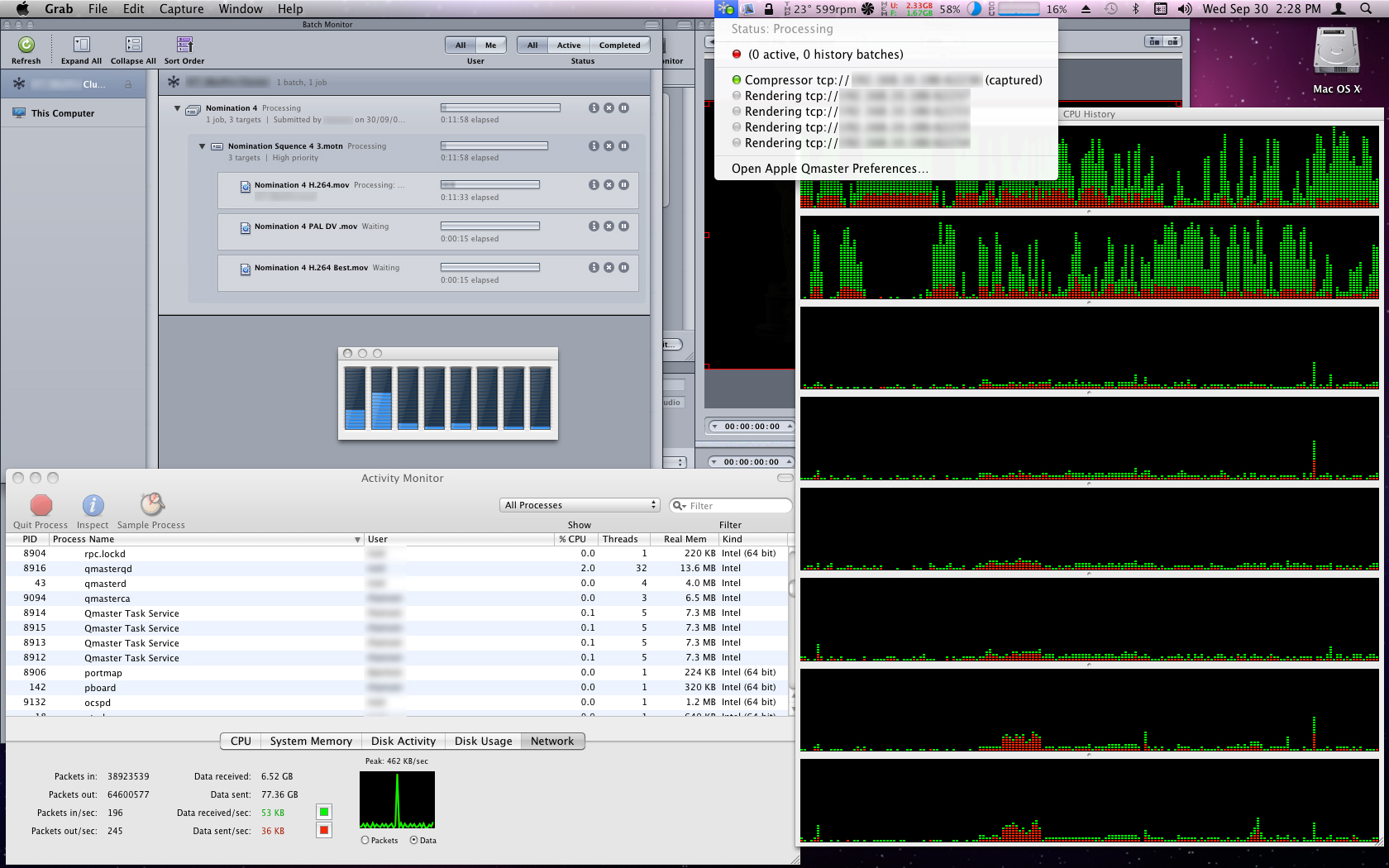Pause the Nomination 4 batch

(x=623, y=108)
